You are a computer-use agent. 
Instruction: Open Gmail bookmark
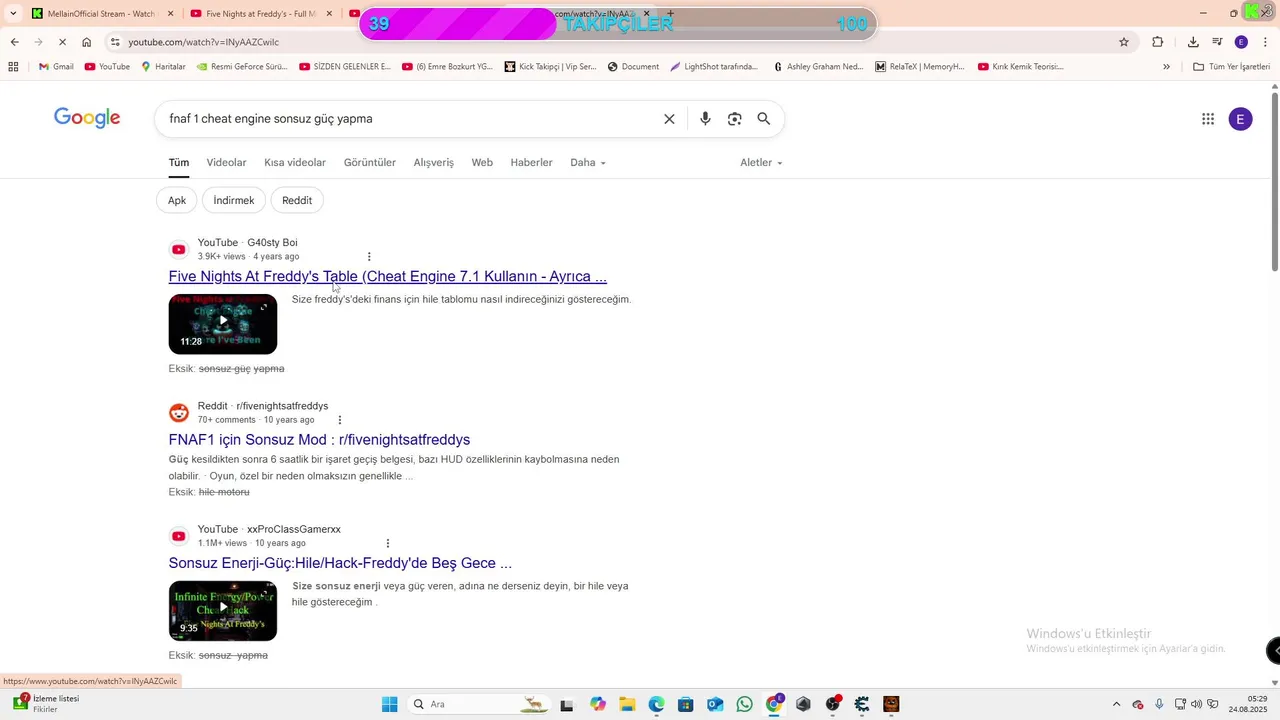(x=56, y=67)
